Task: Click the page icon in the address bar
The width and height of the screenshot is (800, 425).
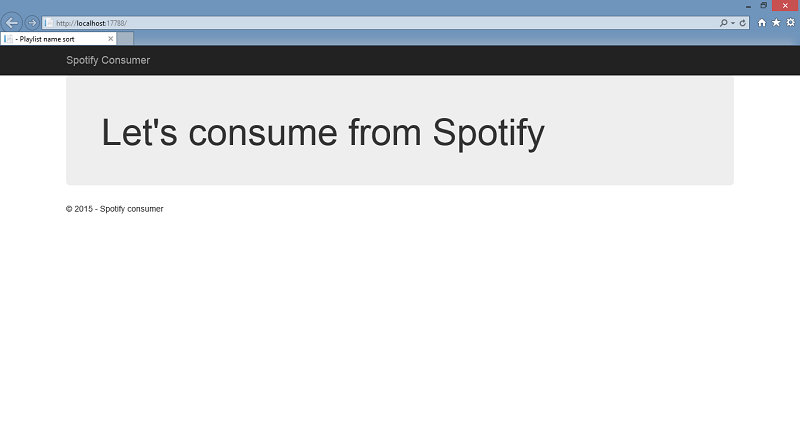Action: point(49,22)
